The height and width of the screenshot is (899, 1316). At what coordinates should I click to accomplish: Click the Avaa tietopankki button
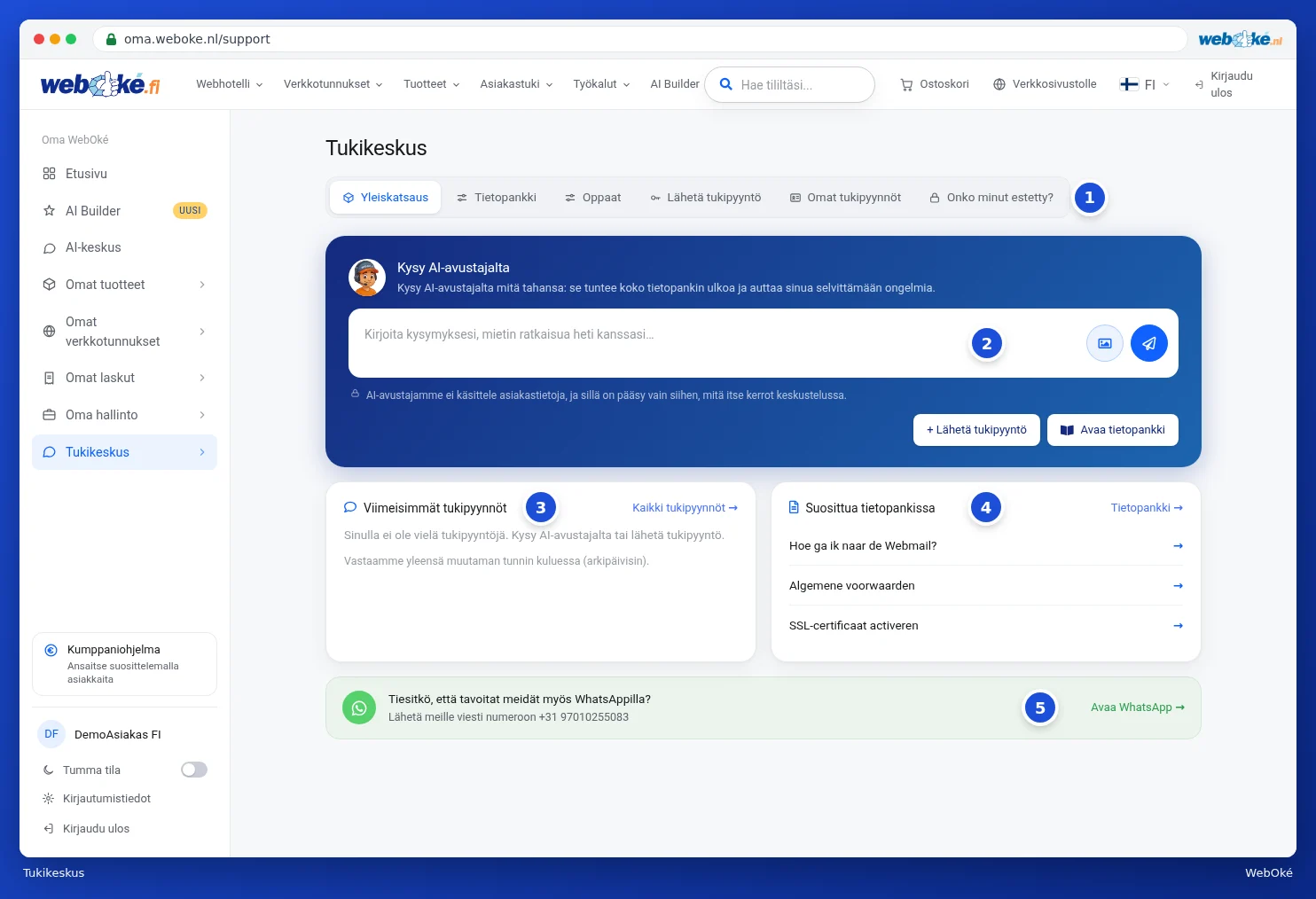1113,430
